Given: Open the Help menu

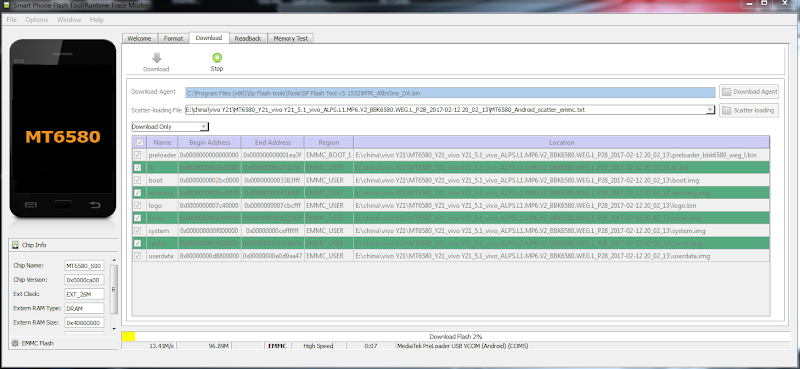Looking at the screenshot, I should tap(96, 20).
